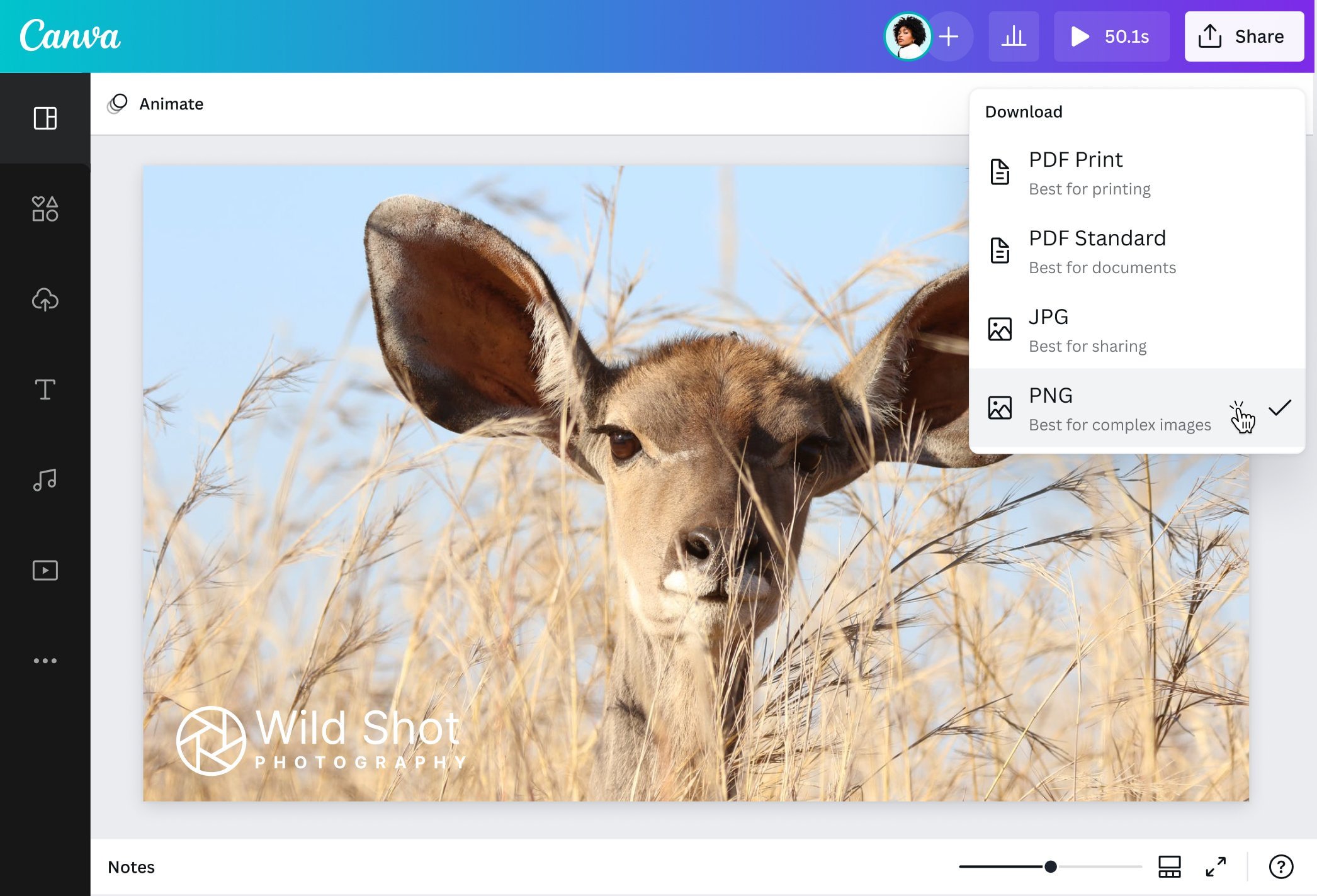
Task: Click the Upload files icon
Action: point(45,298)
